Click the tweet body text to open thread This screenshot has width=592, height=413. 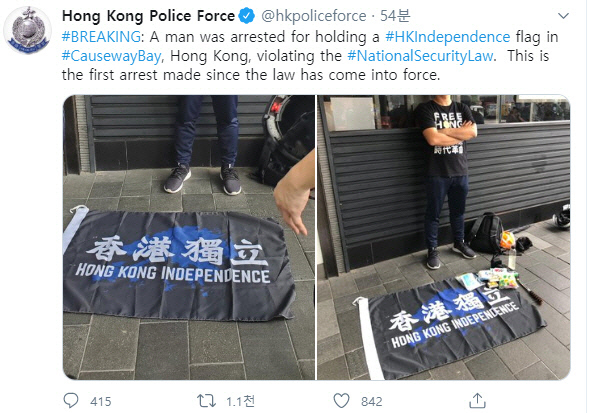click(x=310, y=56)
